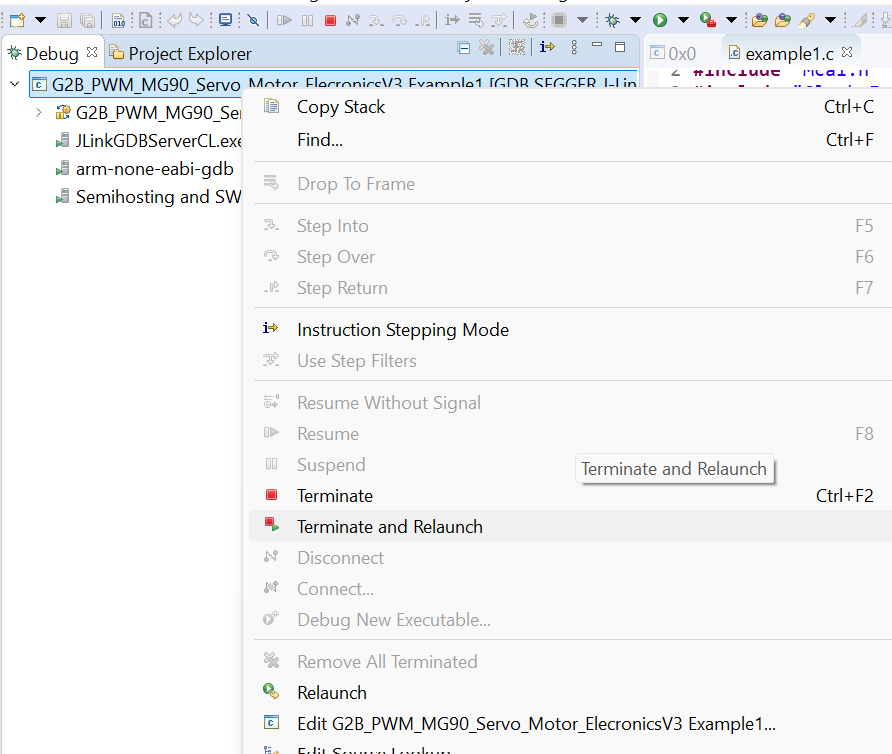Viewport: 892px width, 754px height.
Task: Choose Relaunch from the context menu
Action: click(332, 693)
